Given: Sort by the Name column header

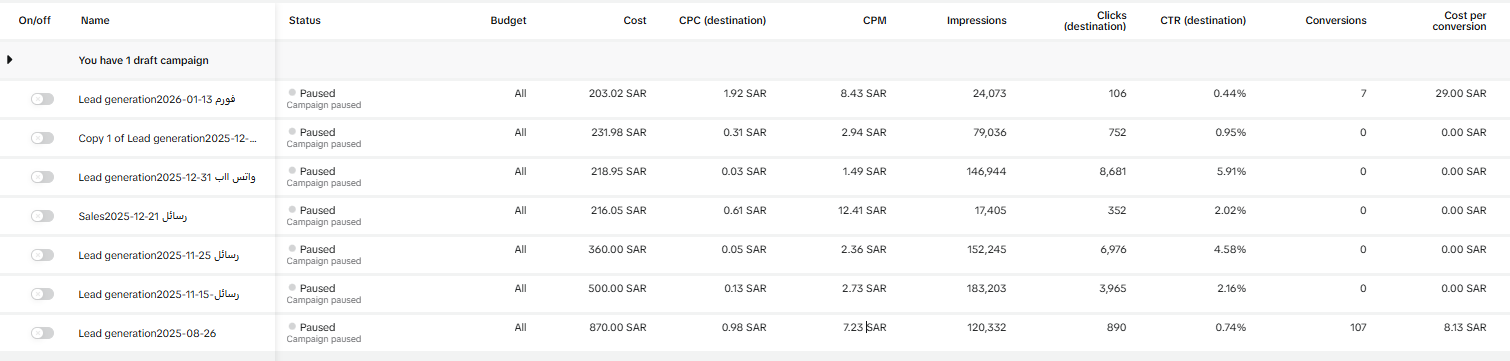Looking at the screenshot, I should 95,20.
